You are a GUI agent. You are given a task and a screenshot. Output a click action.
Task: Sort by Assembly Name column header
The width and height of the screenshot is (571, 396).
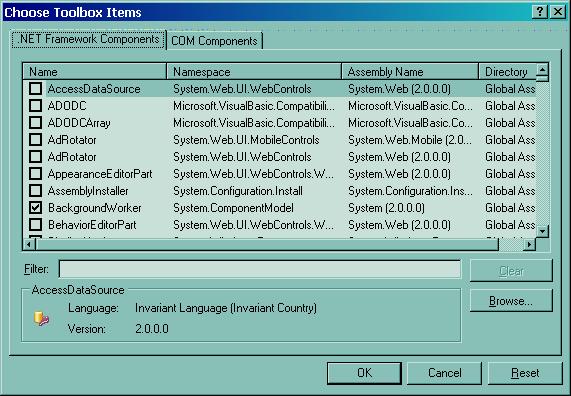[x=410, y=71]
